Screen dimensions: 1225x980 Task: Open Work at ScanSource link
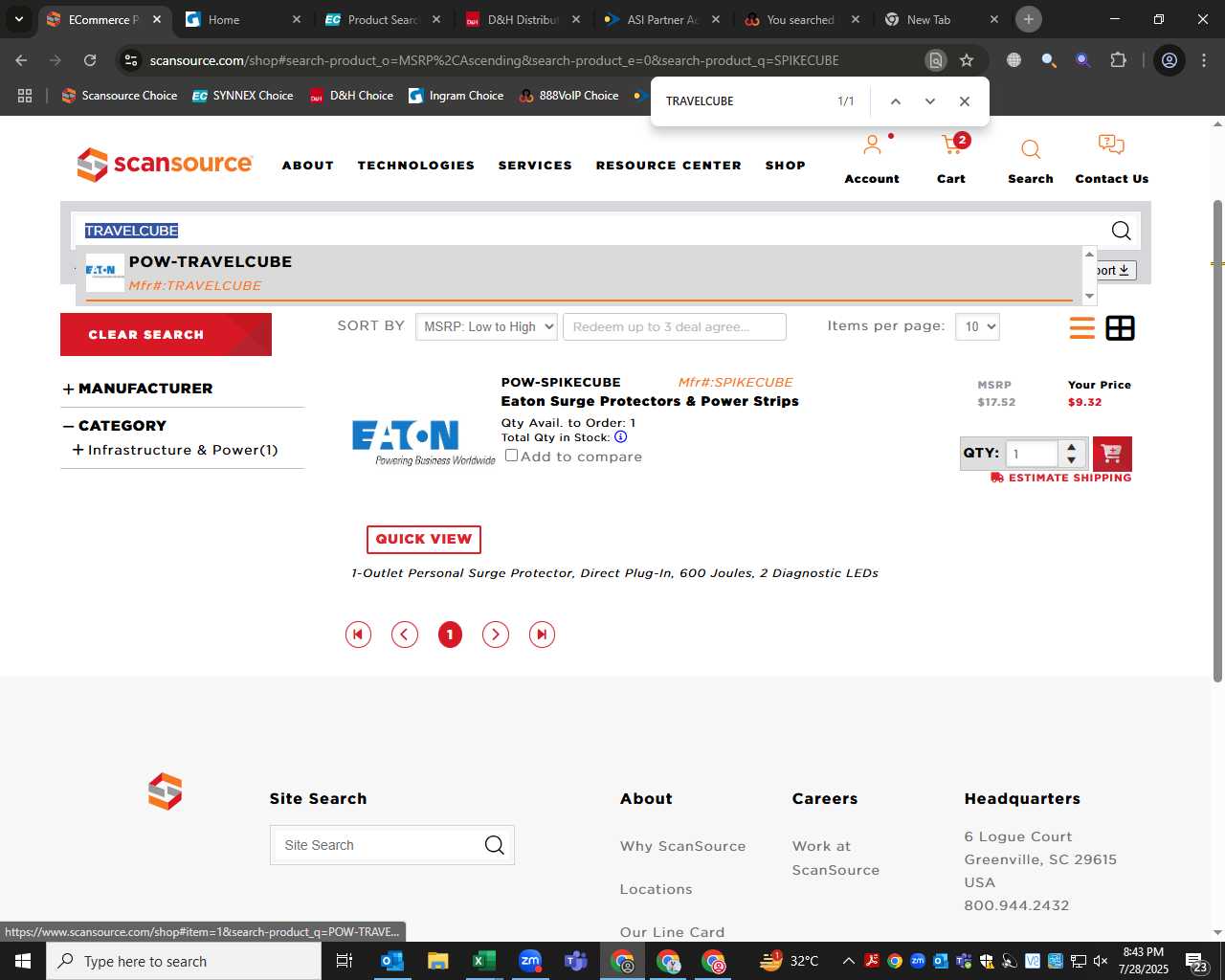[x=835, y=857]
